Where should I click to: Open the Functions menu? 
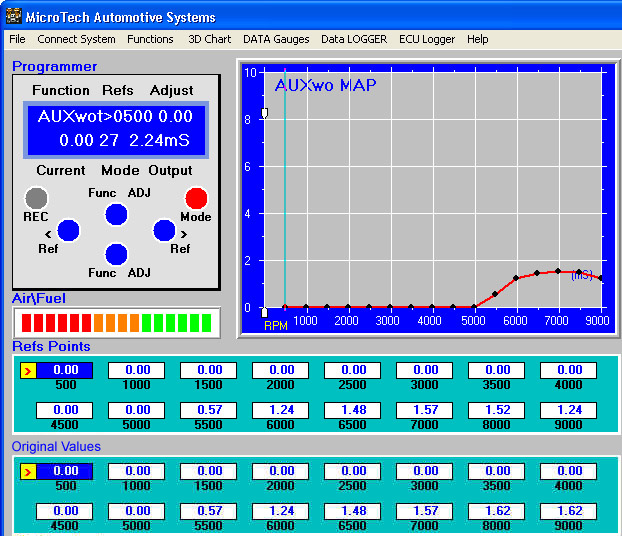pyautogui.click(x=150, y=39)
